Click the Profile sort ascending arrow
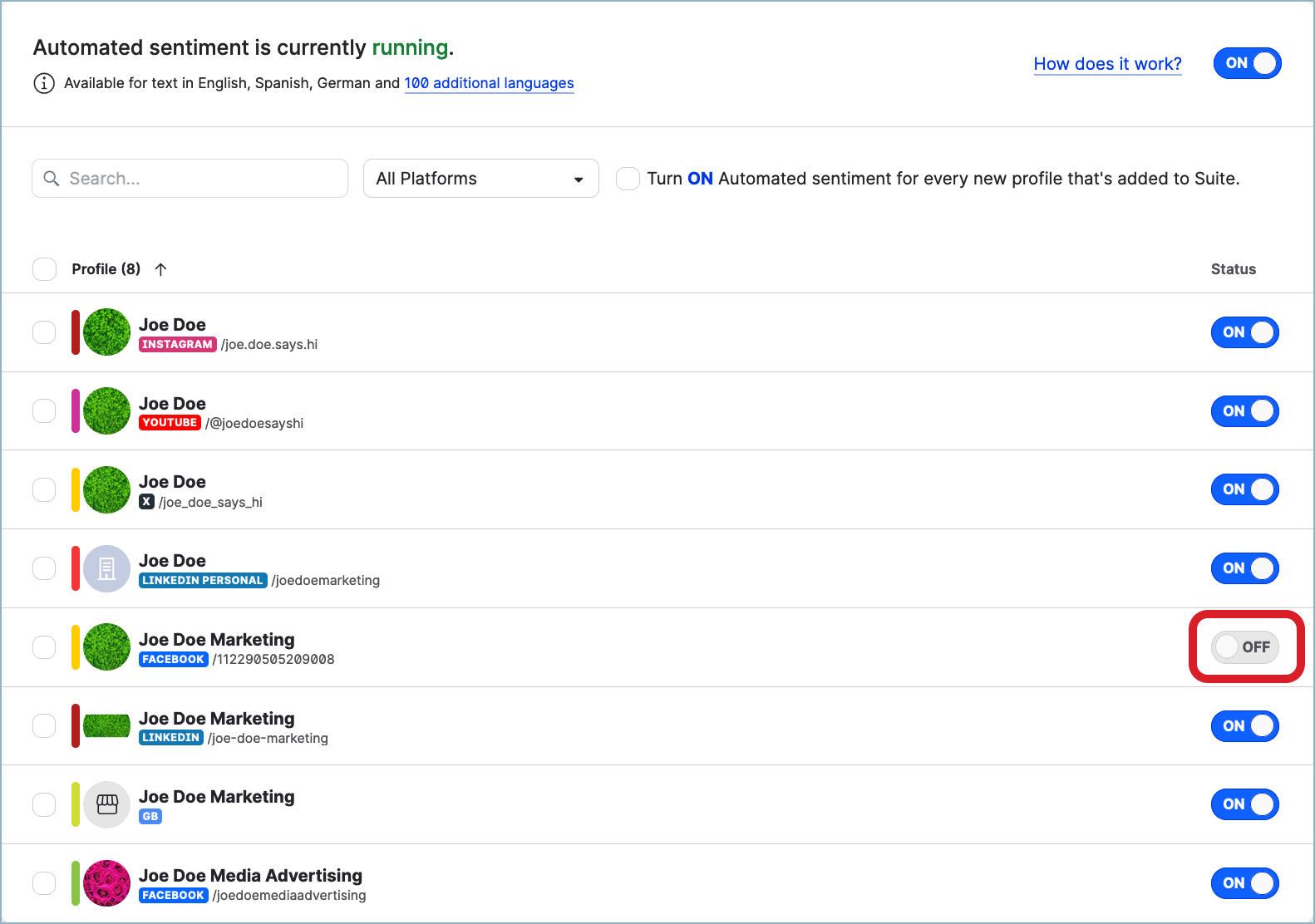This screenshot has height=924, width=1315. (x=161, y=269)
